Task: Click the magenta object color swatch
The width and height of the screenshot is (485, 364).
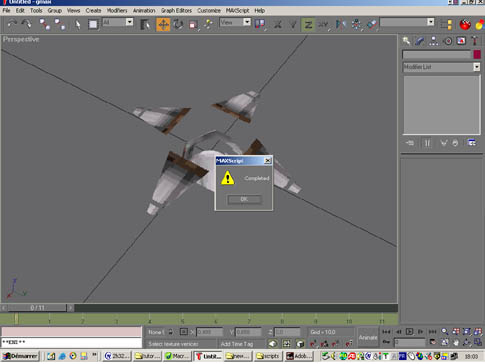Action: point(477,54)
